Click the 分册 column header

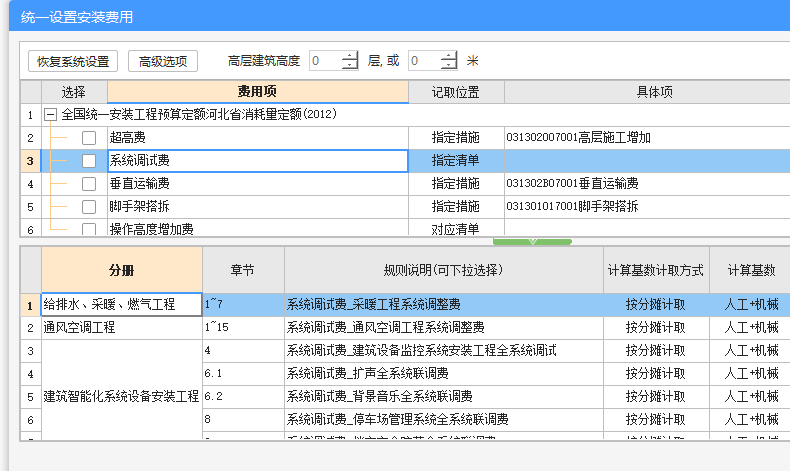pyautogui.click(x=122, y=271)
